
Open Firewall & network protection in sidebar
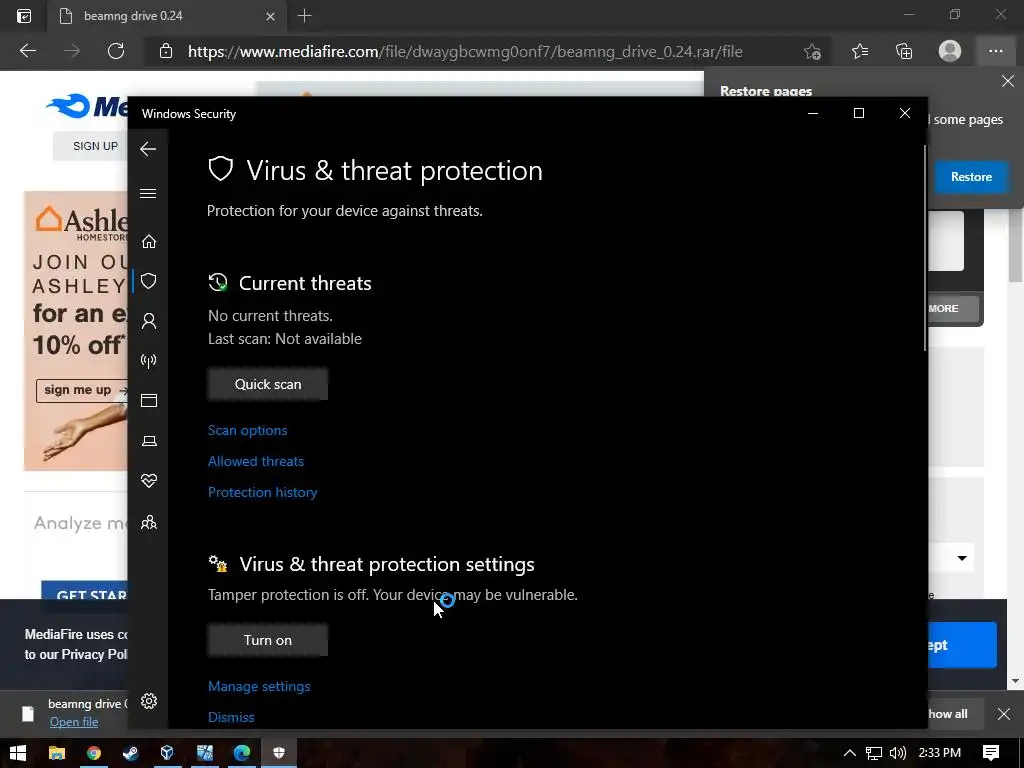[x=149, y=360]
